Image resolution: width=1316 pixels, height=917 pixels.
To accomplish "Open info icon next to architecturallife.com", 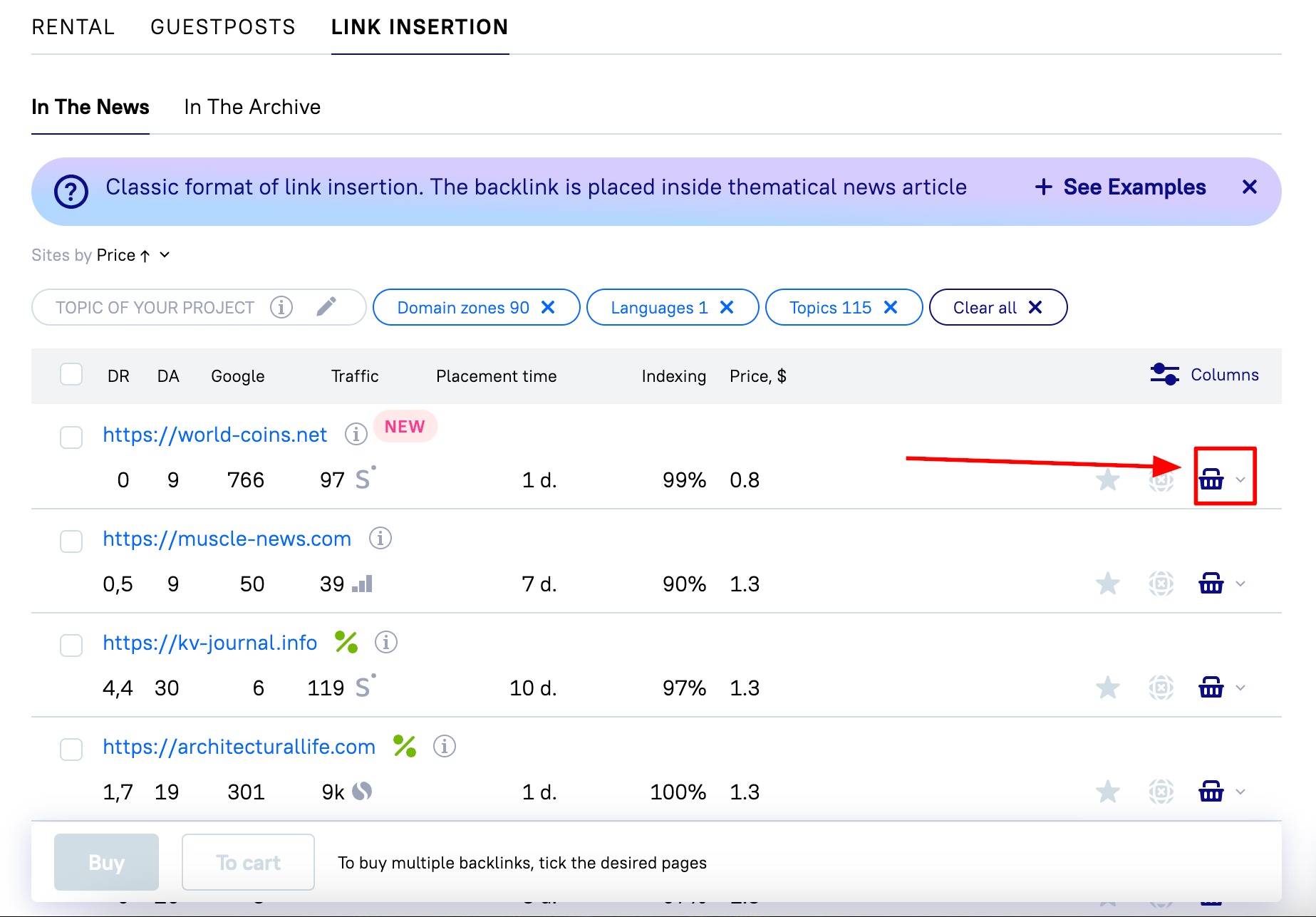I will pyautogui.click(x=445, y=746).
